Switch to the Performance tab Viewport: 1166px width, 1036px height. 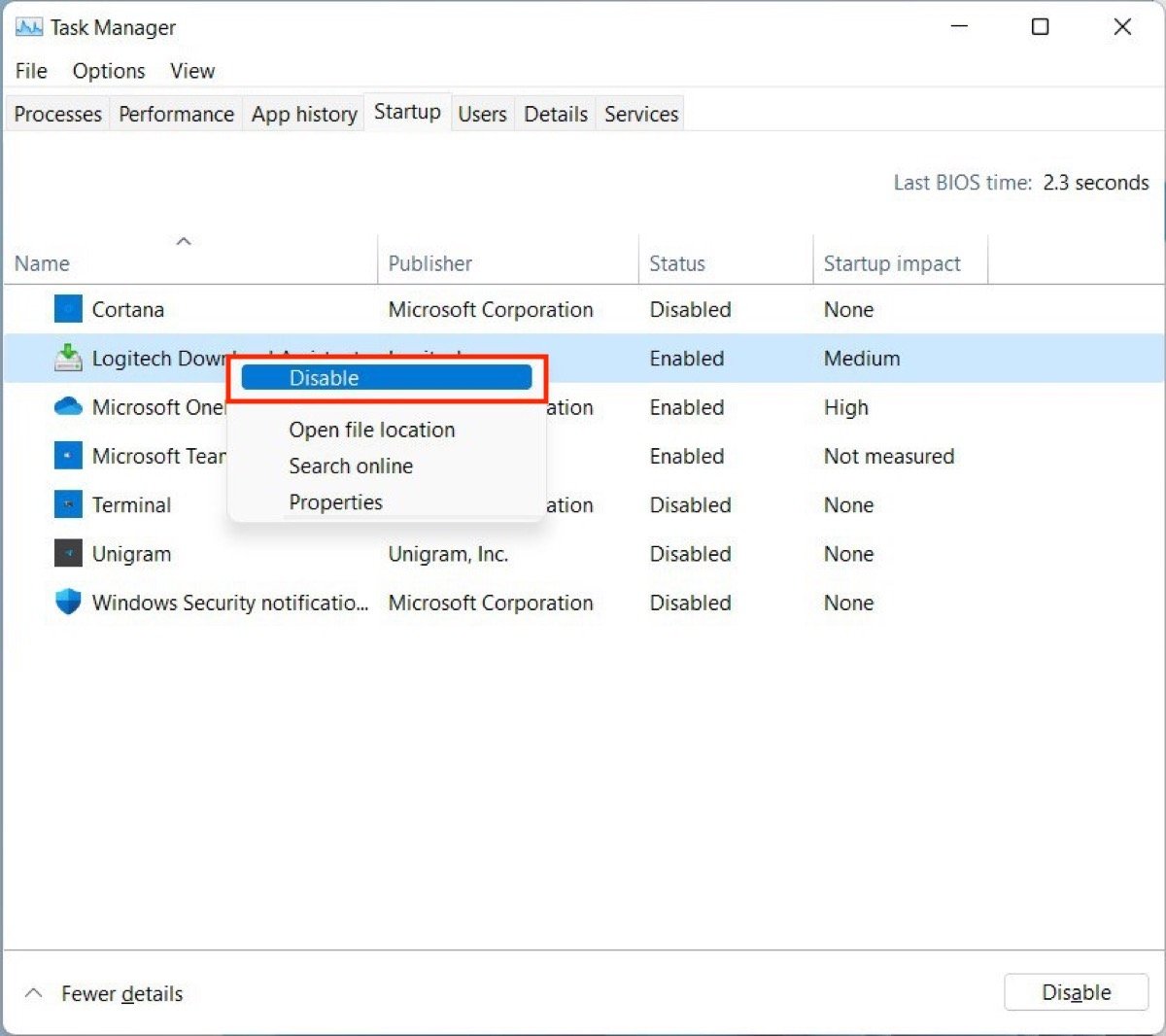click(x=176, y=114)
